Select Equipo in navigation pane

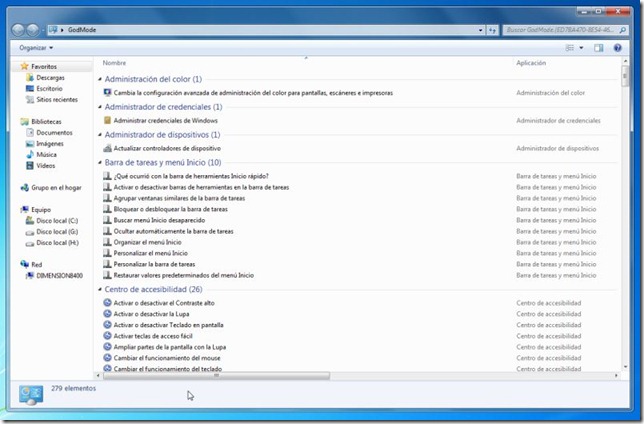pos(36,210)
